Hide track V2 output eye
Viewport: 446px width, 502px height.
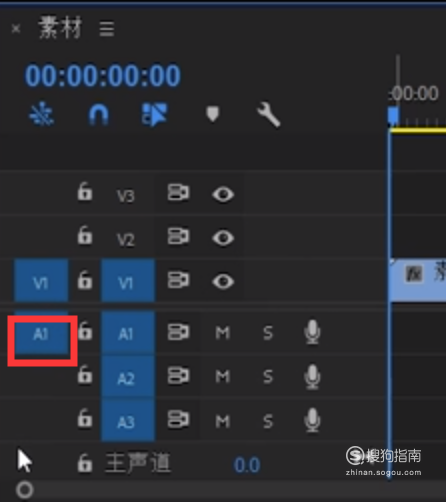(223, 238)
